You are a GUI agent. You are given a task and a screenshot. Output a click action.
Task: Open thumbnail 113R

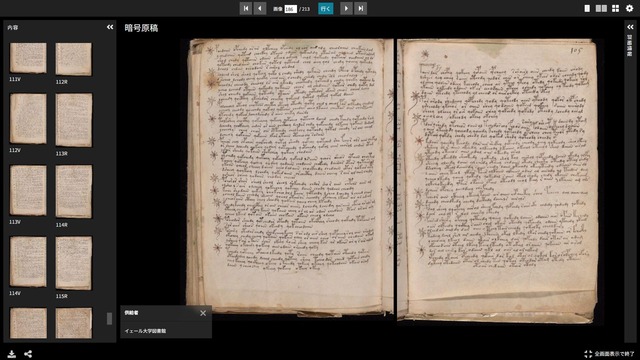[x=73, y=120]
